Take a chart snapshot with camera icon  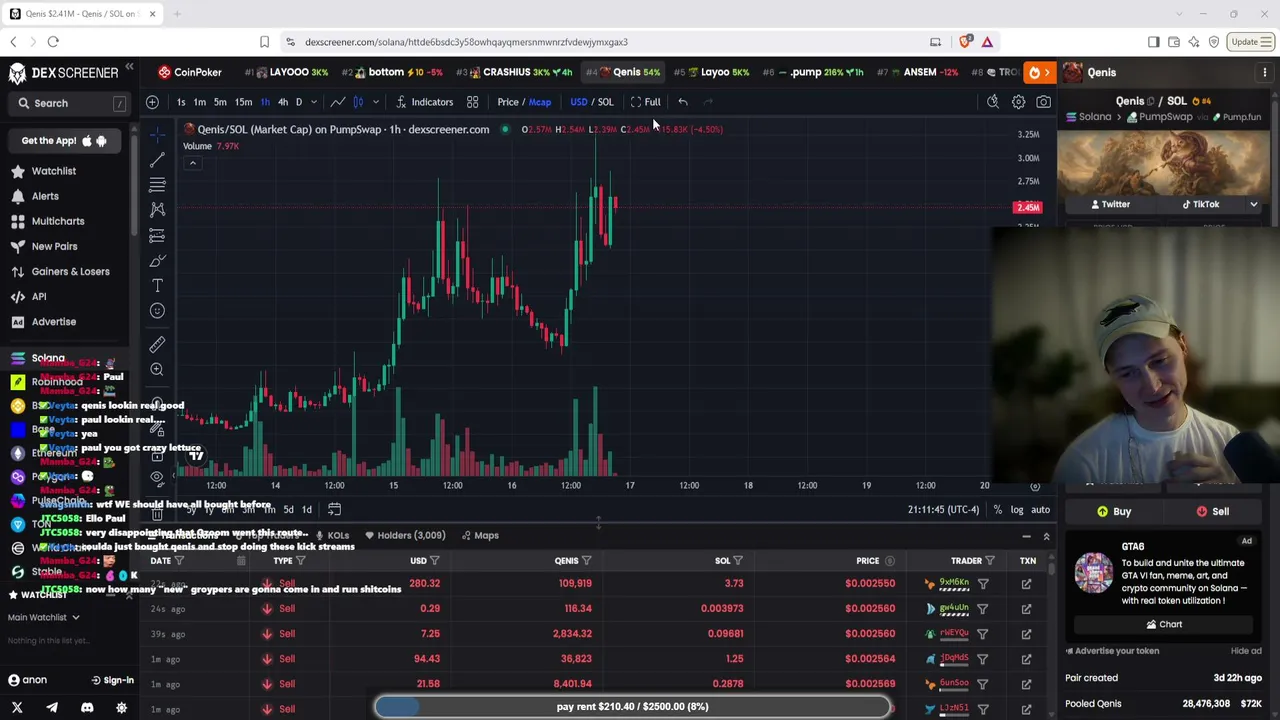(x=1043, y=102)
